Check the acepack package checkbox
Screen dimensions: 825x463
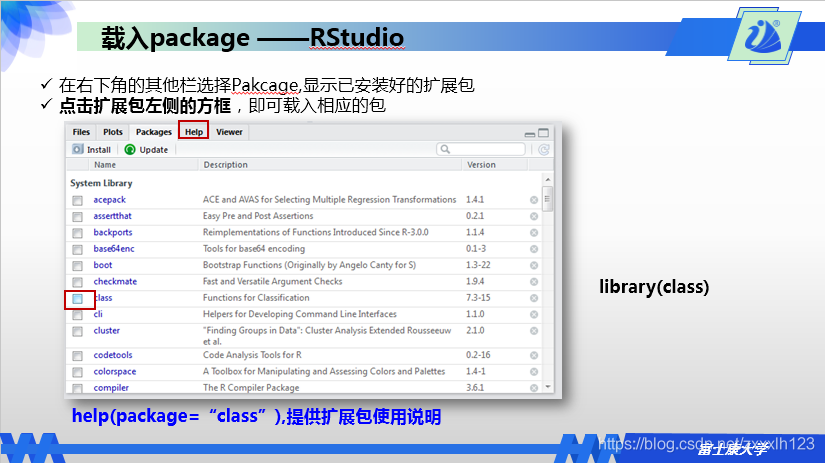(x=77, y=200)
